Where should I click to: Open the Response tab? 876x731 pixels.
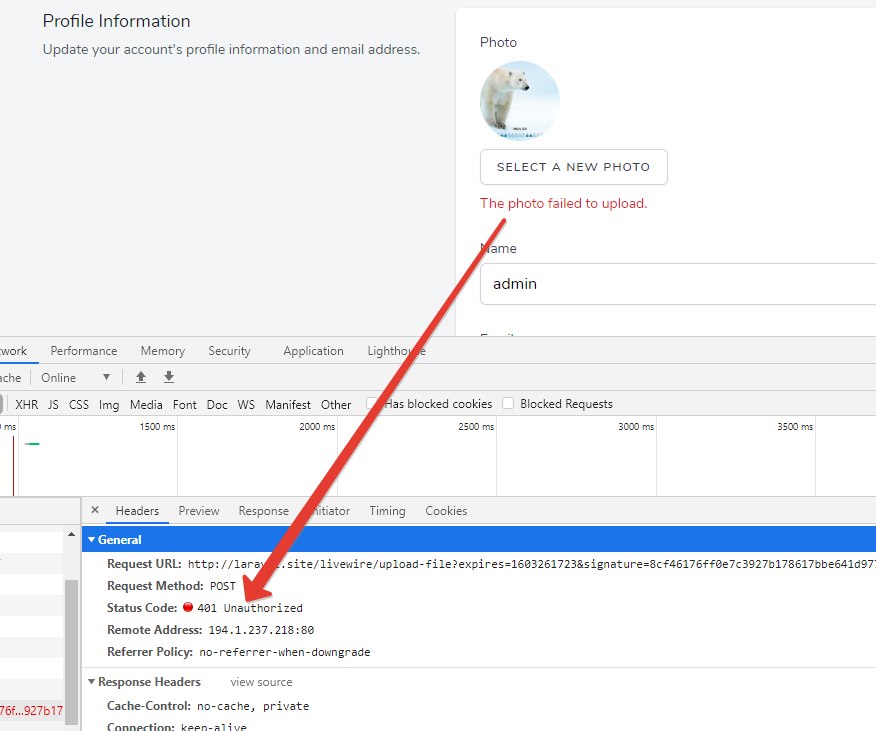click(x=264, y=511)
